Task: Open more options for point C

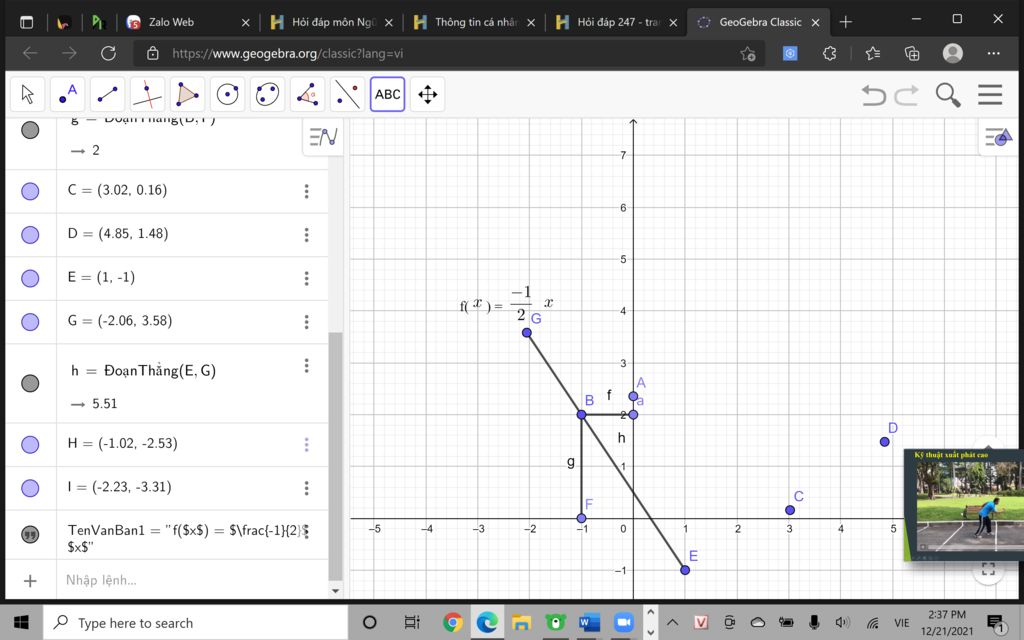Action: tap(306, 191)
